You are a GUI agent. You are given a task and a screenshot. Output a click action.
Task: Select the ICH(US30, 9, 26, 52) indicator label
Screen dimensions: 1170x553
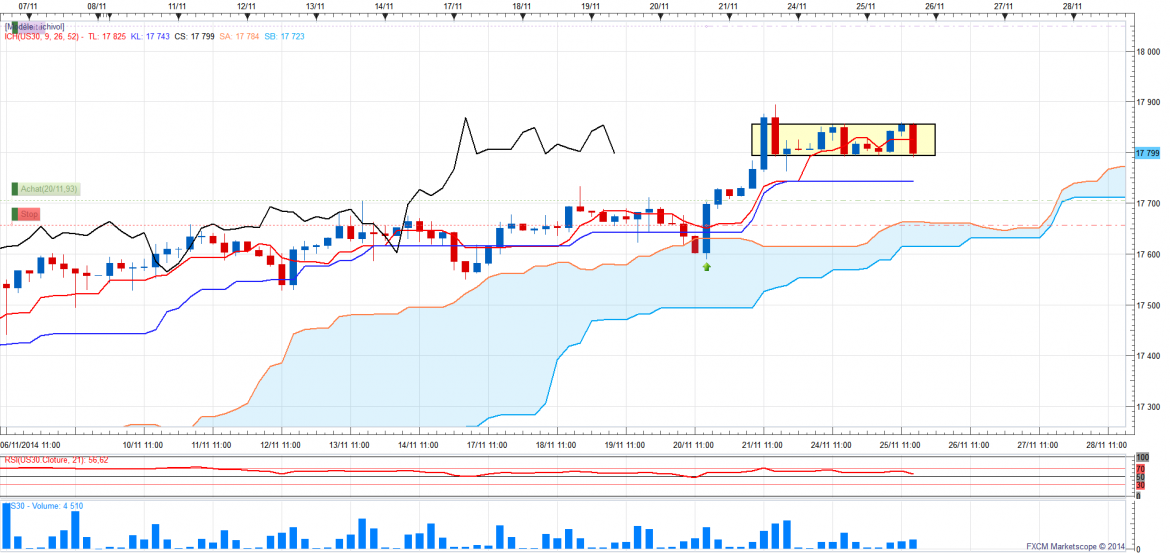[43, 36]
